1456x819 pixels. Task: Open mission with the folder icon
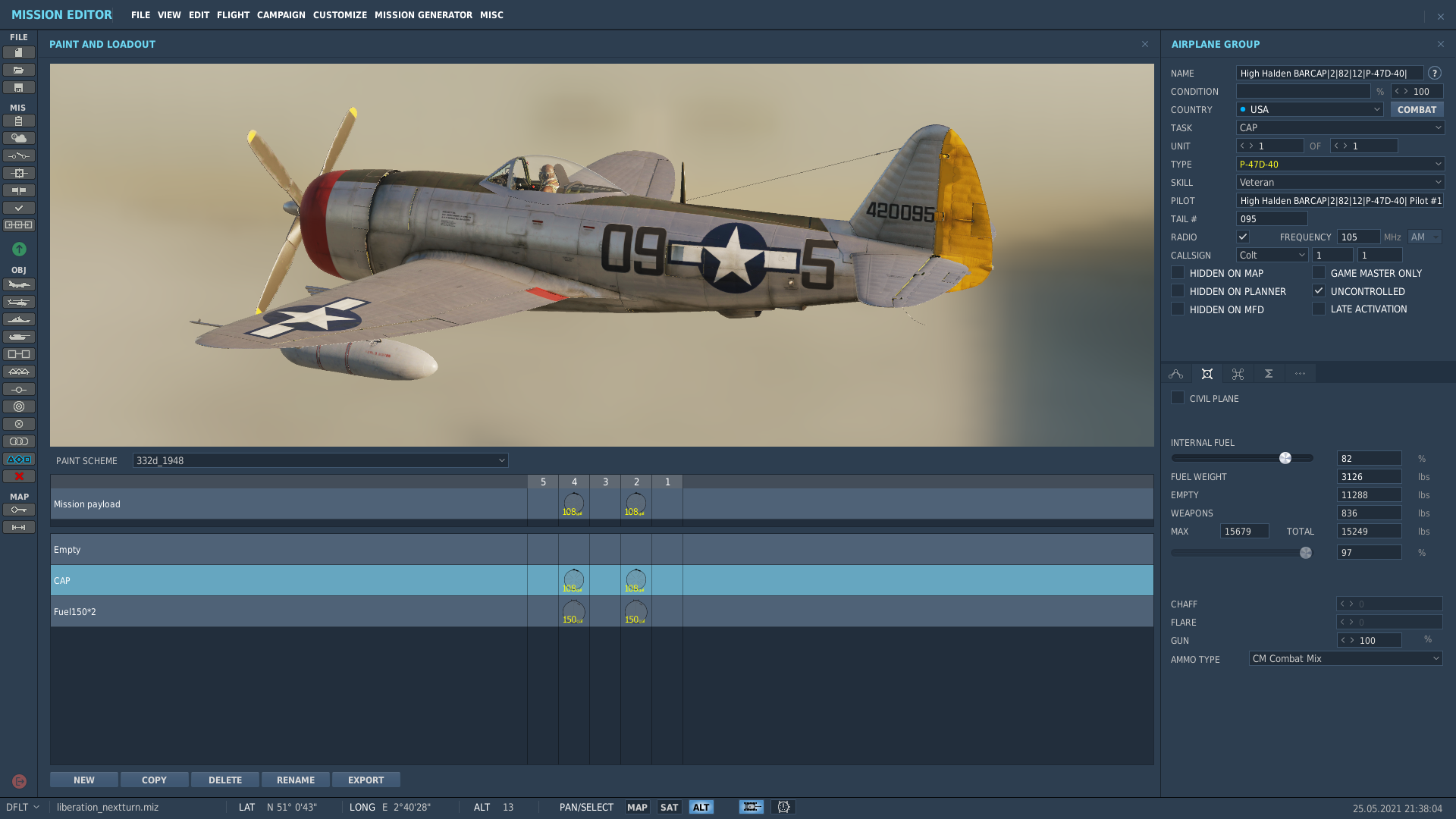coord(19,70)
